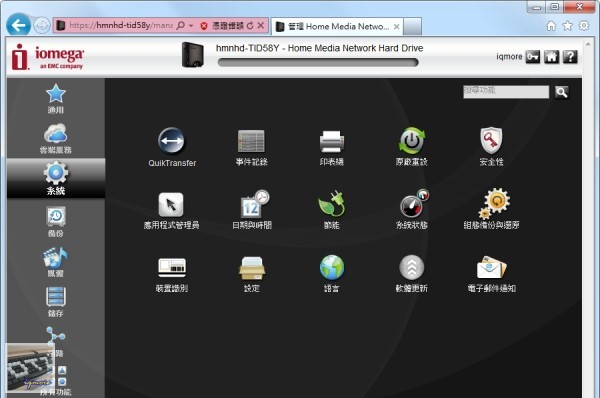Screen dimensions: 600x398
Task: Click the sidebar blue circle button
Action: (x=62, y=382)
